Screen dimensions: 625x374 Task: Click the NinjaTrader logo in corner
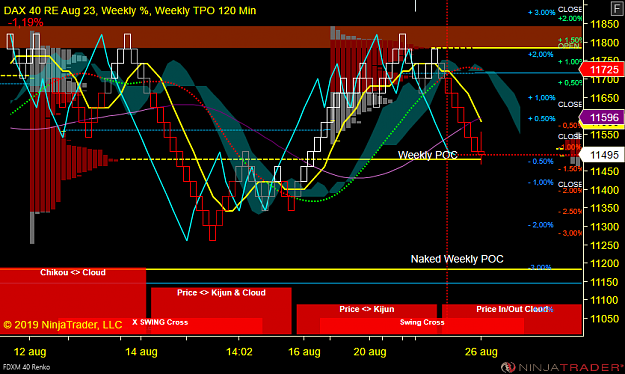pos(562,366)
